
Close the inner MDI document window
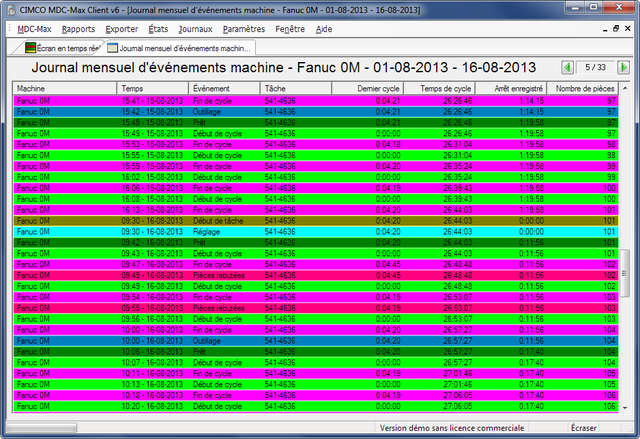pos(628,29)
